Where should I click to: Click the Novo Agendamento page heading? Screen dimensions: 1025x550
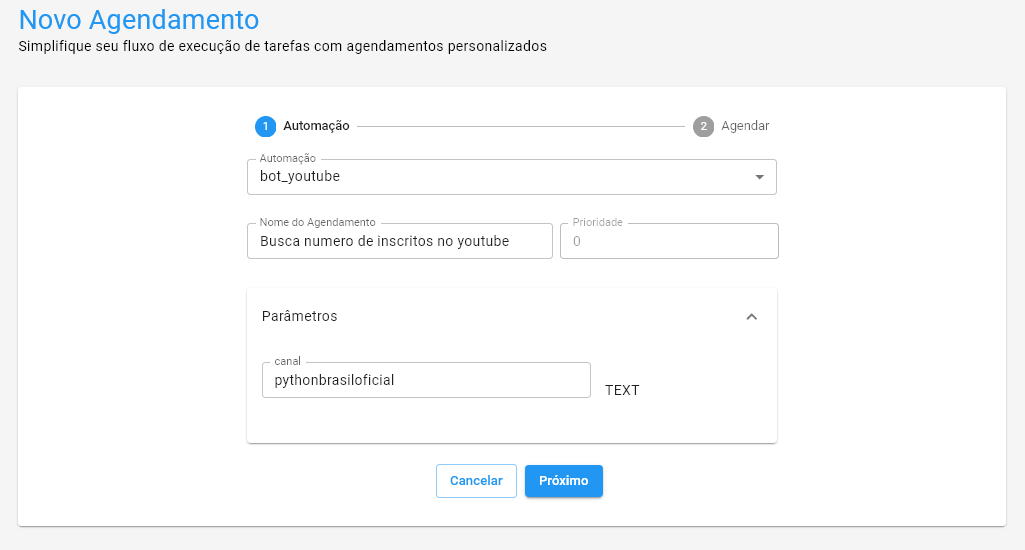(x=139, y=19)
